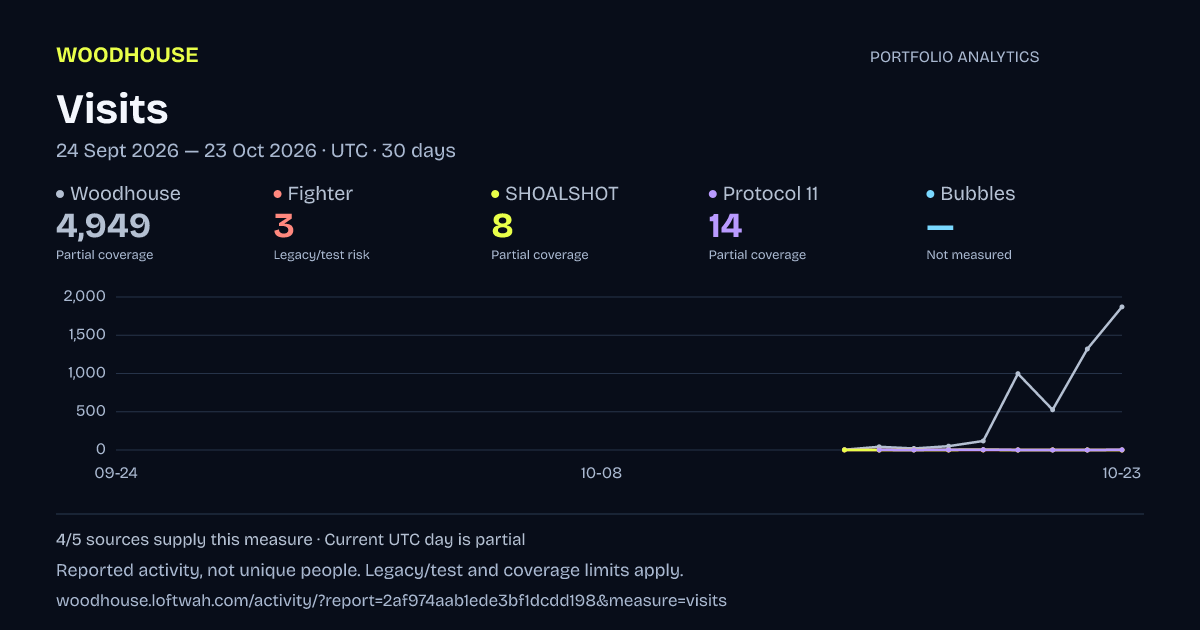1200x630 pixels.
Task: Select the Visits heading
Action: (112, 109)
